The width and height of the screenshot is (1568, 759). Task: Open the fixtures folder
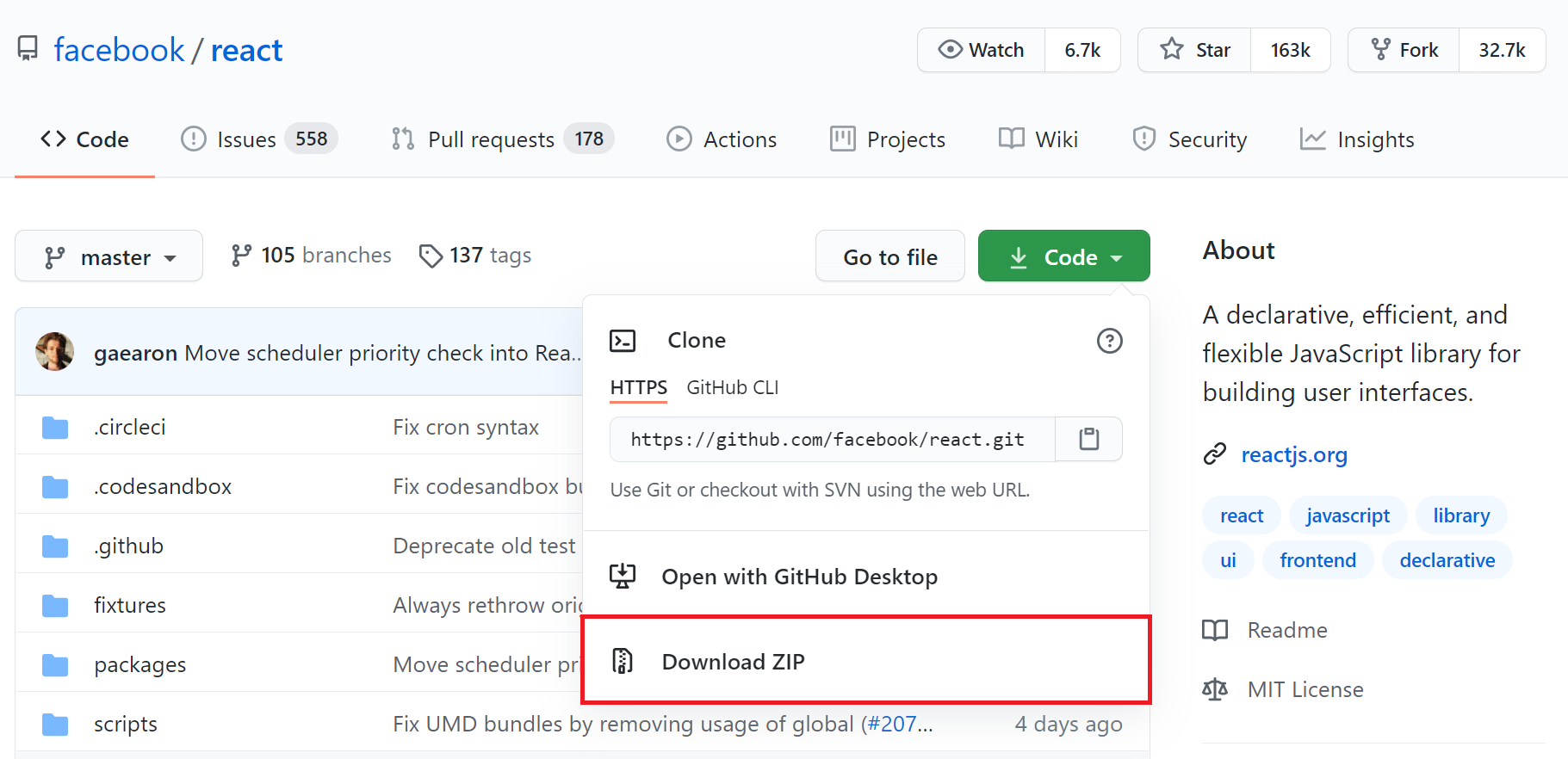[130, 605]
